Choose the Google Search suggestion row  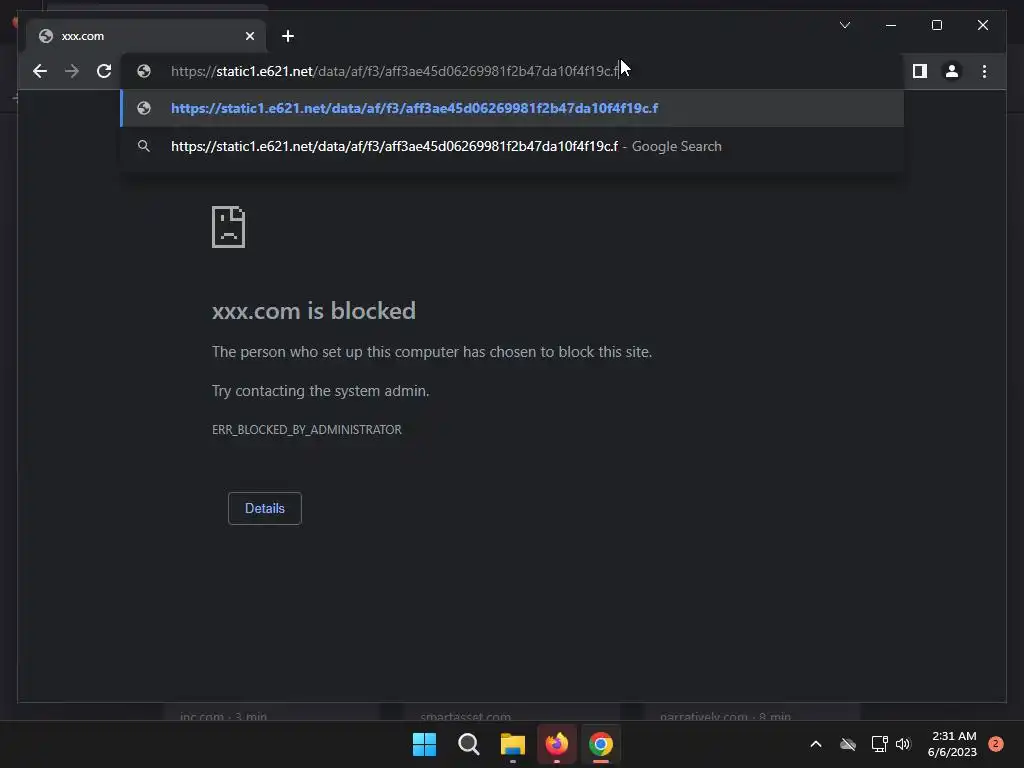tap(513, 146)
